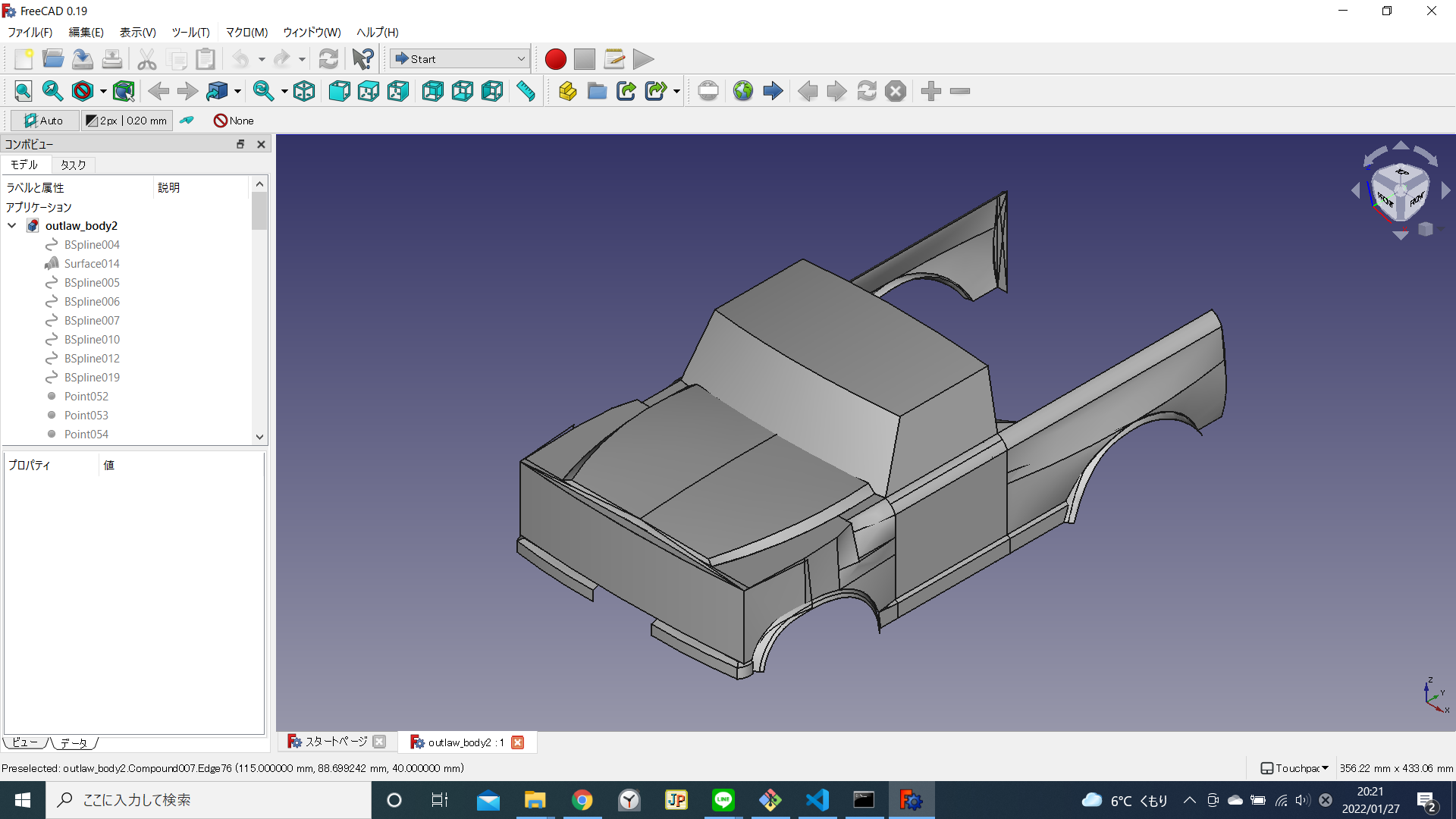
Task: Switch to スタートページ document tab
Action: coord(336,742)
